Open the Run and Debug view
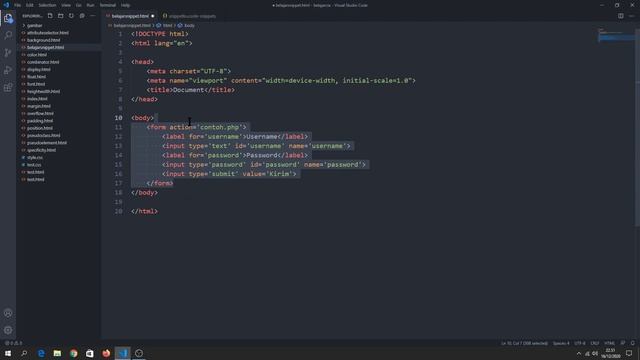The image size is (640, 360). point(8,70)
